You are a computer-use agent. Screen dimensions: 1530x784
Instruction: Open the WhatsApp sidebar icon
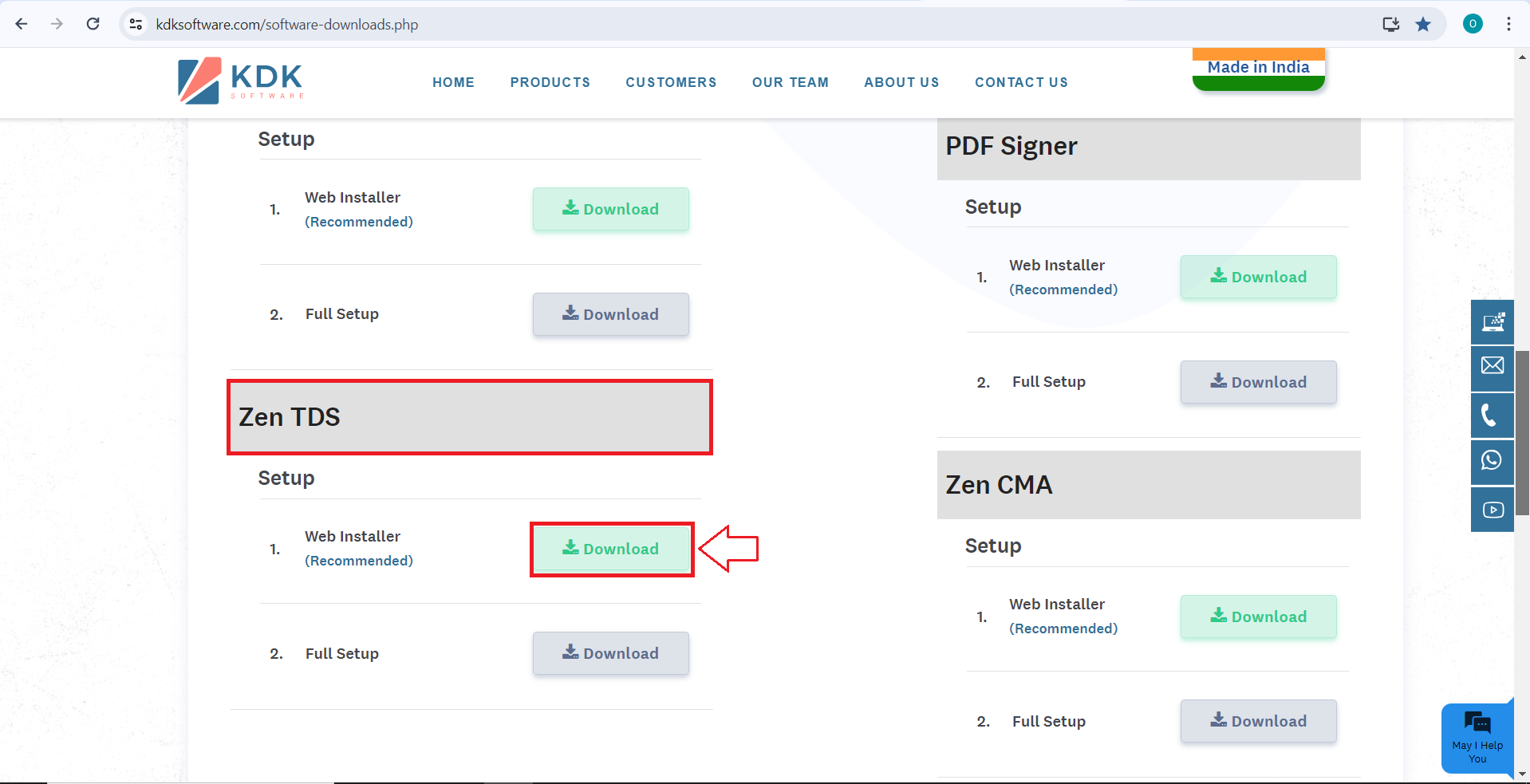coord(1492,461)
